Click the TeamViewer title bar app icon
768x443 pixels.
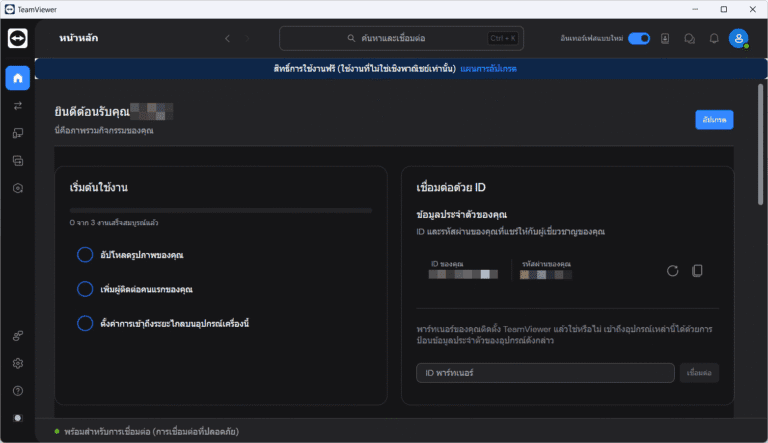[x=10, y=9]
